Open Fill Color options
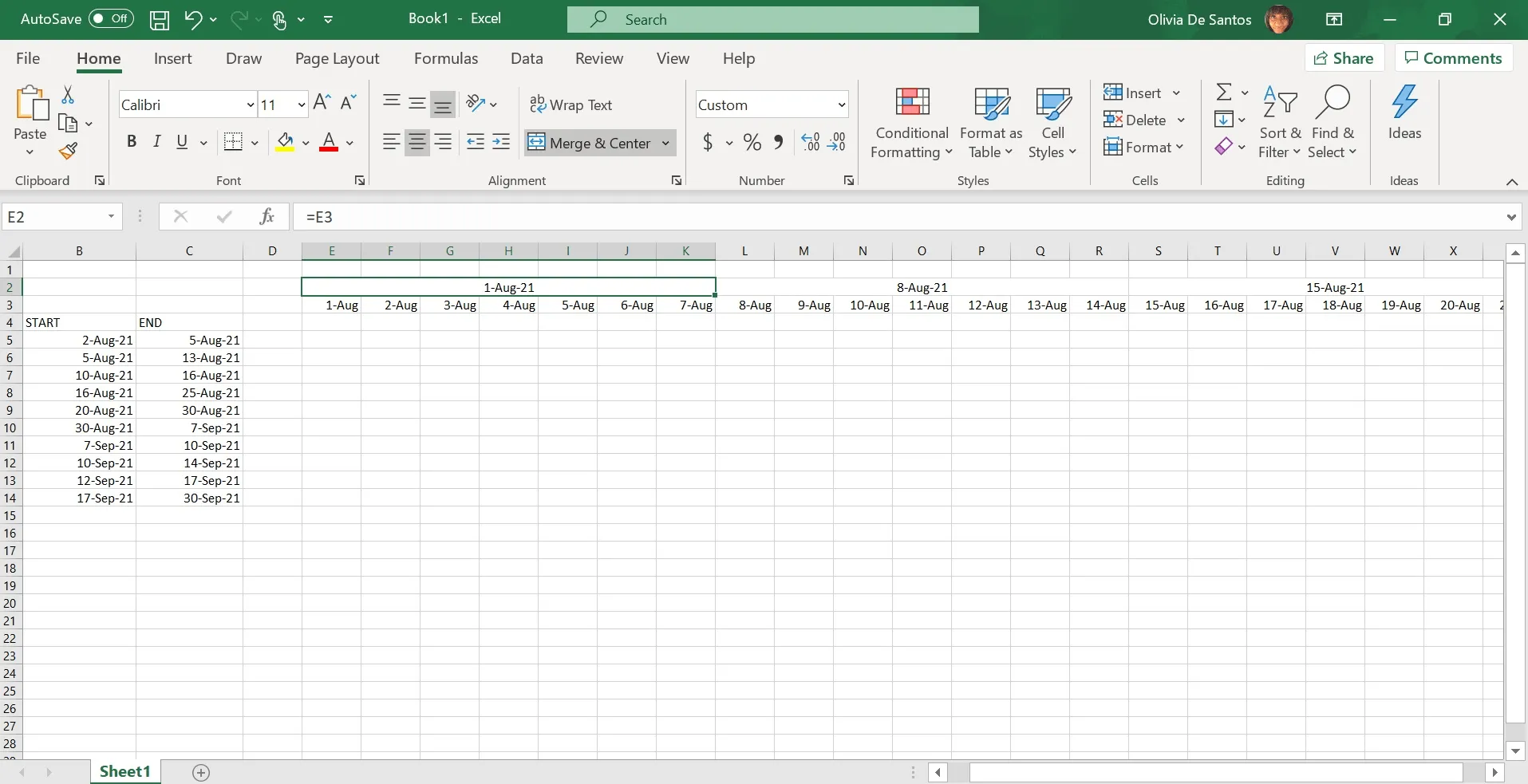 pyautogui.click(x=306, y=143)
